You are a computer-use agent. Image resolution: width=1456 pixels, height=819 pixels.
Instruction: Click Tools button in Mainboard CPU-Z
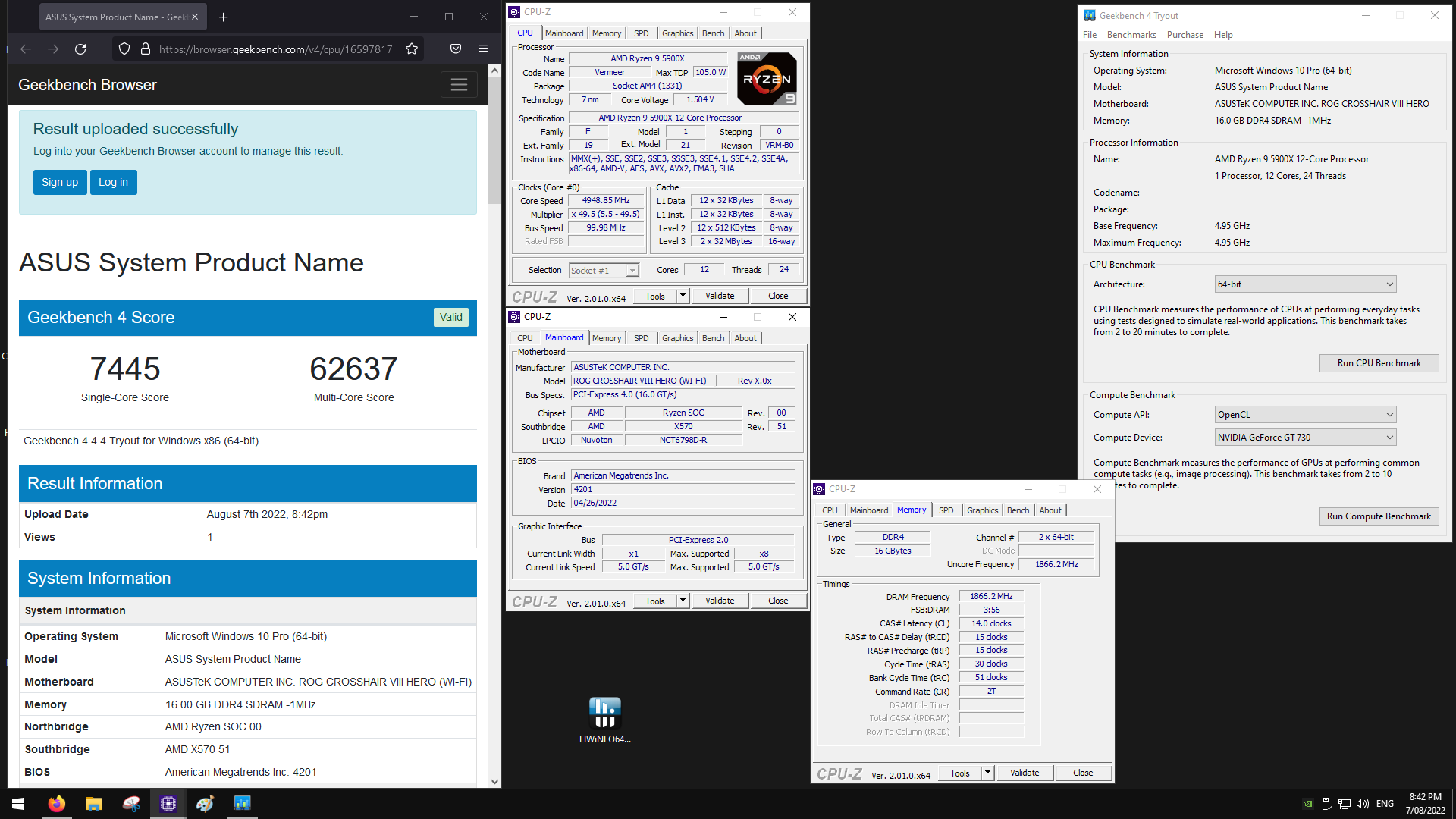point(655,601)
